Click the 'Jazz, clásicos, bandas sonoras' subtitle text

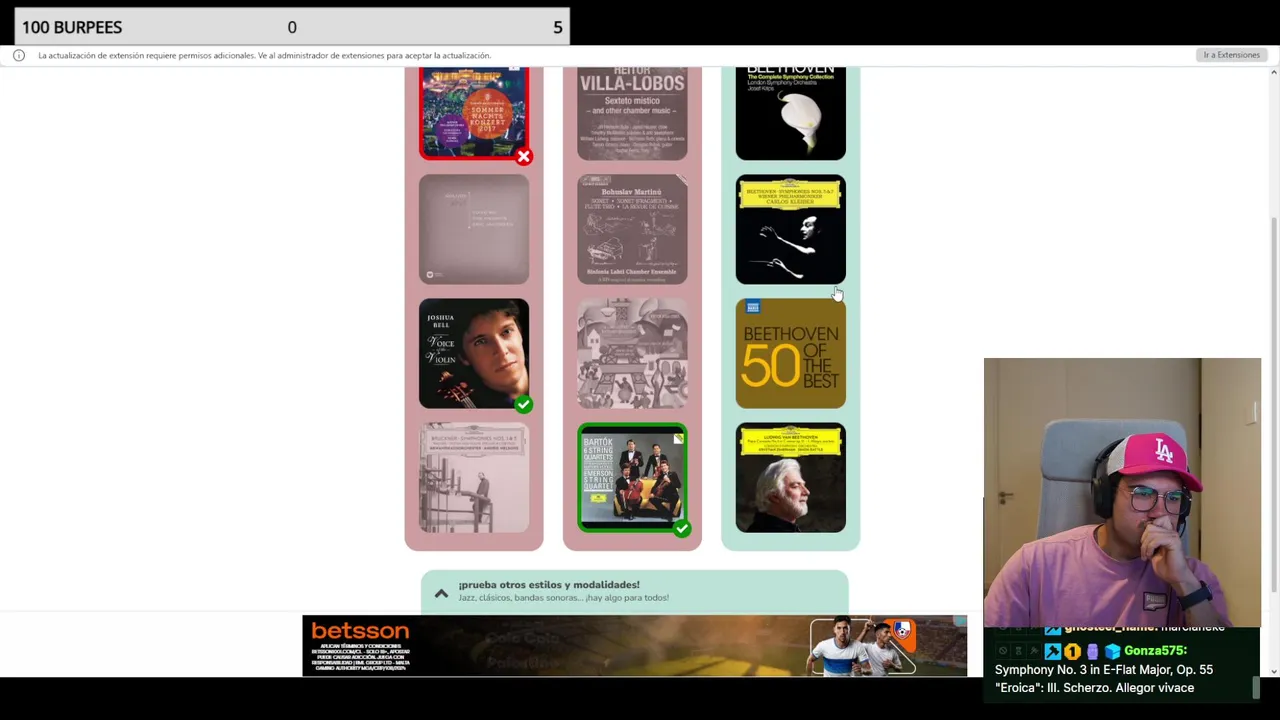tap(563, 598)
